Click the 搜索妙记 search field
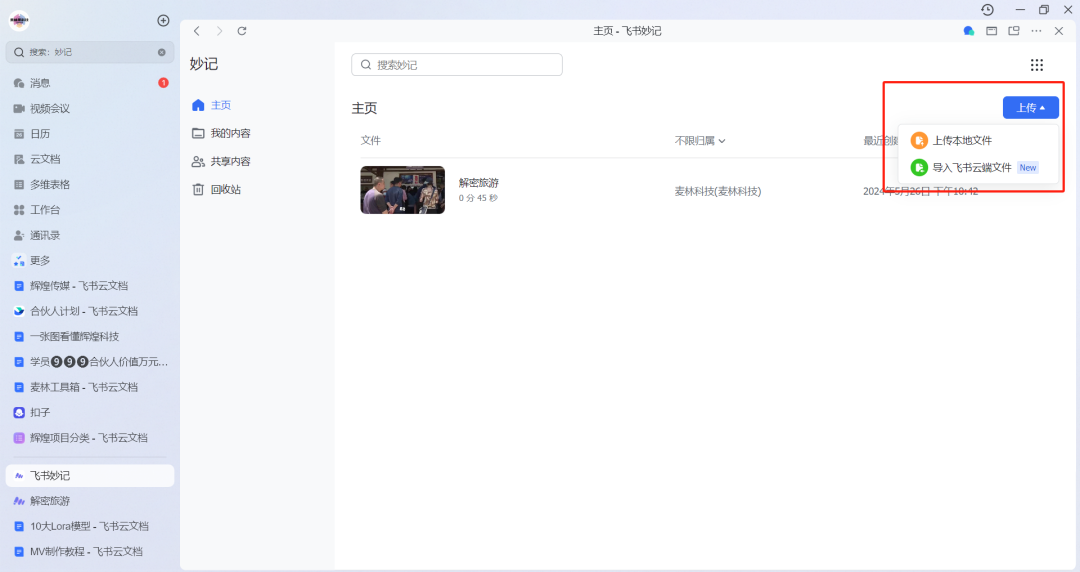The width and height of the screenshot is (1080, 572). (457, 65)
